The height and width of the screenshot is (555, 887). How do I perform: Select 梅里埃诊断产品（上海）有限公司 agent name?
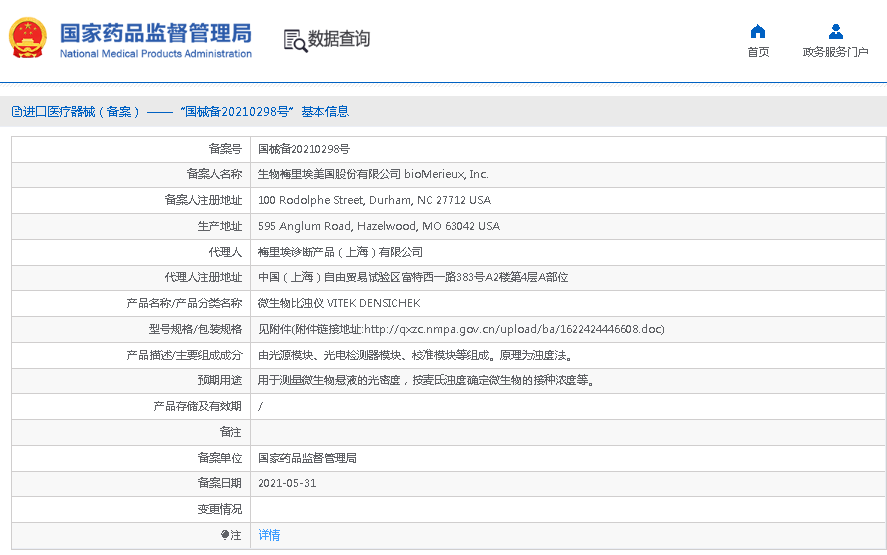coord(340,252)
